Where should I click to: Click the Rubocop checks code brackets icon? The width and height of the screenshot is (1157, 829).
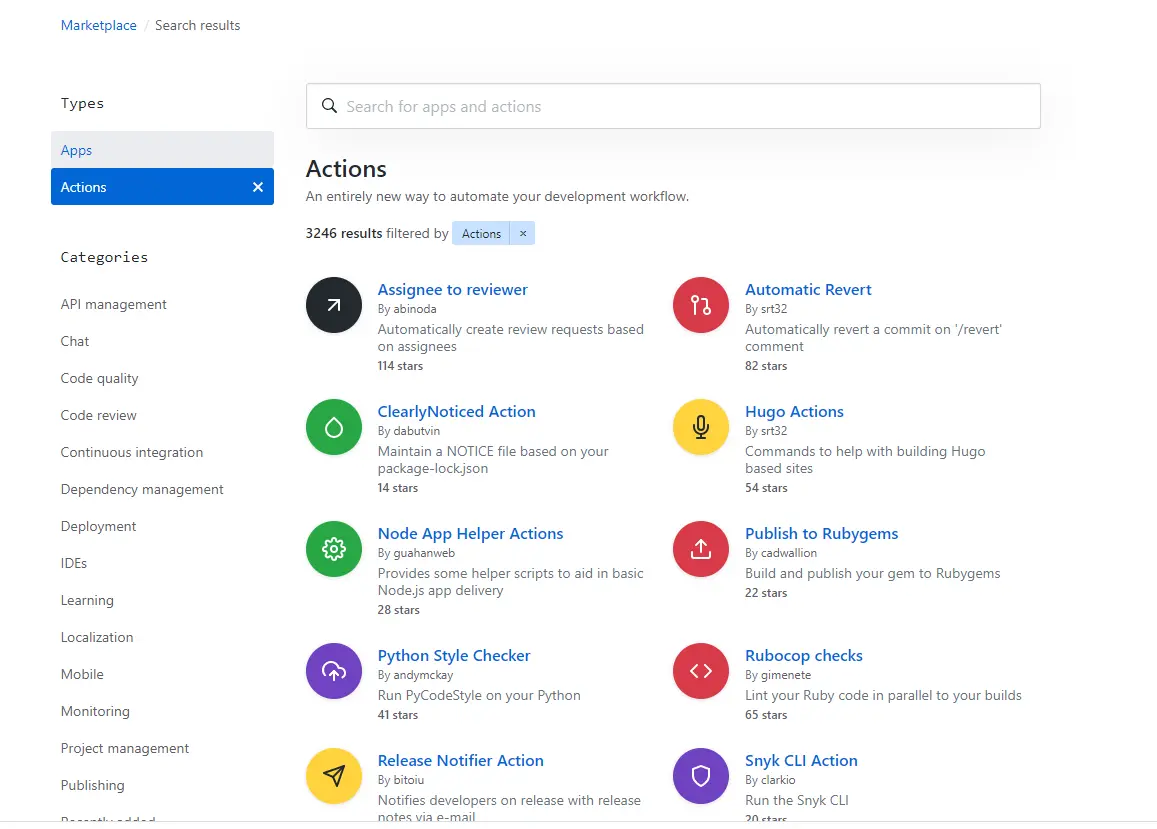700,670
